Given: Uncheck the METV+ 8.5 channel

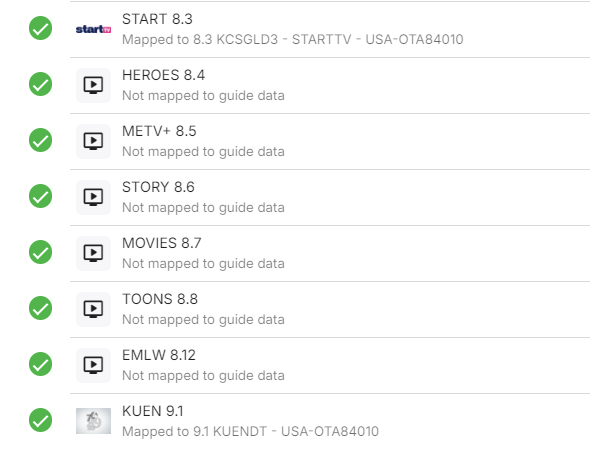Looking at the screenshot, I should (41, 140).
